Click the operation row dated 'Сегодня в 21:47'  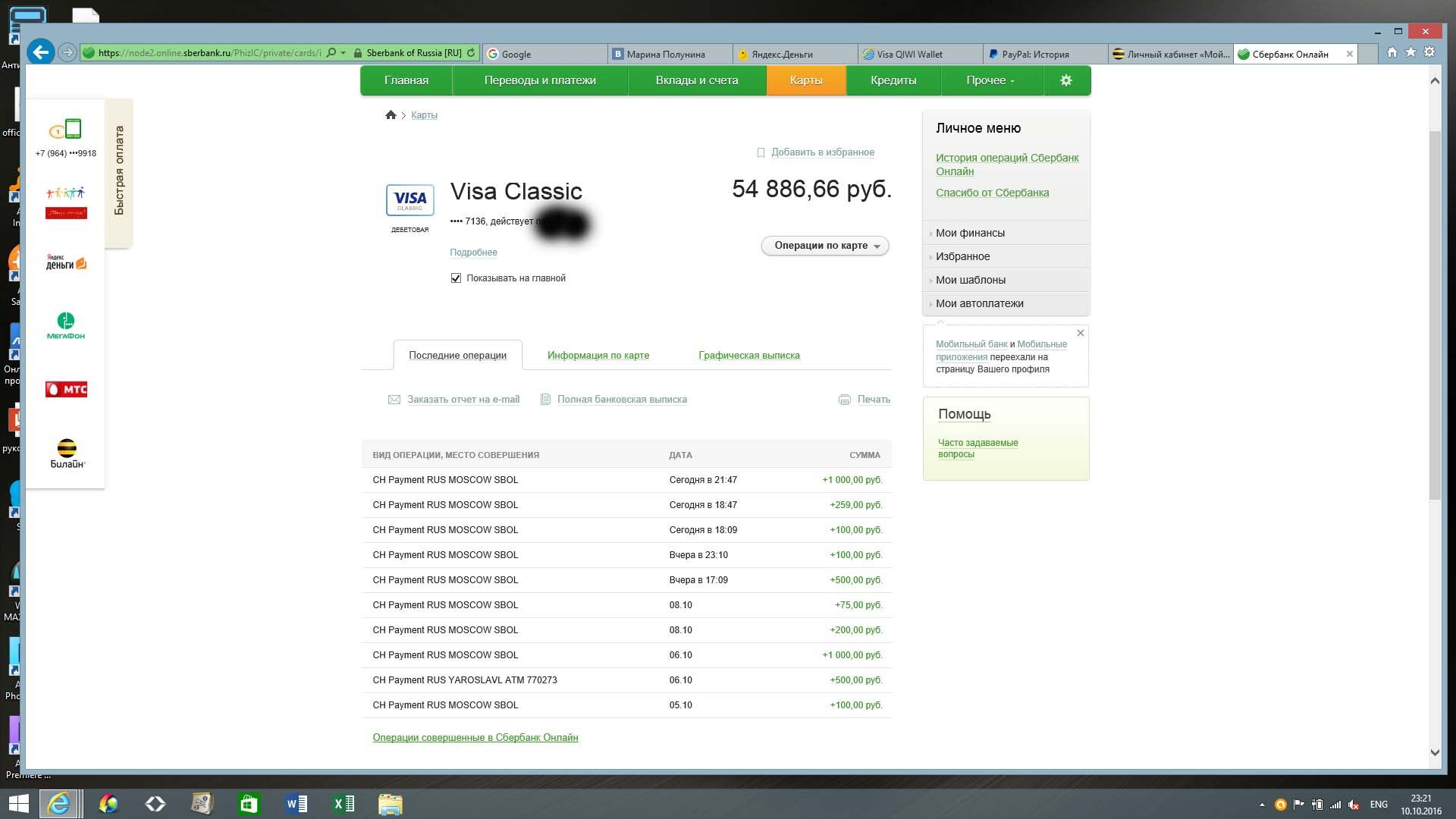626,480
